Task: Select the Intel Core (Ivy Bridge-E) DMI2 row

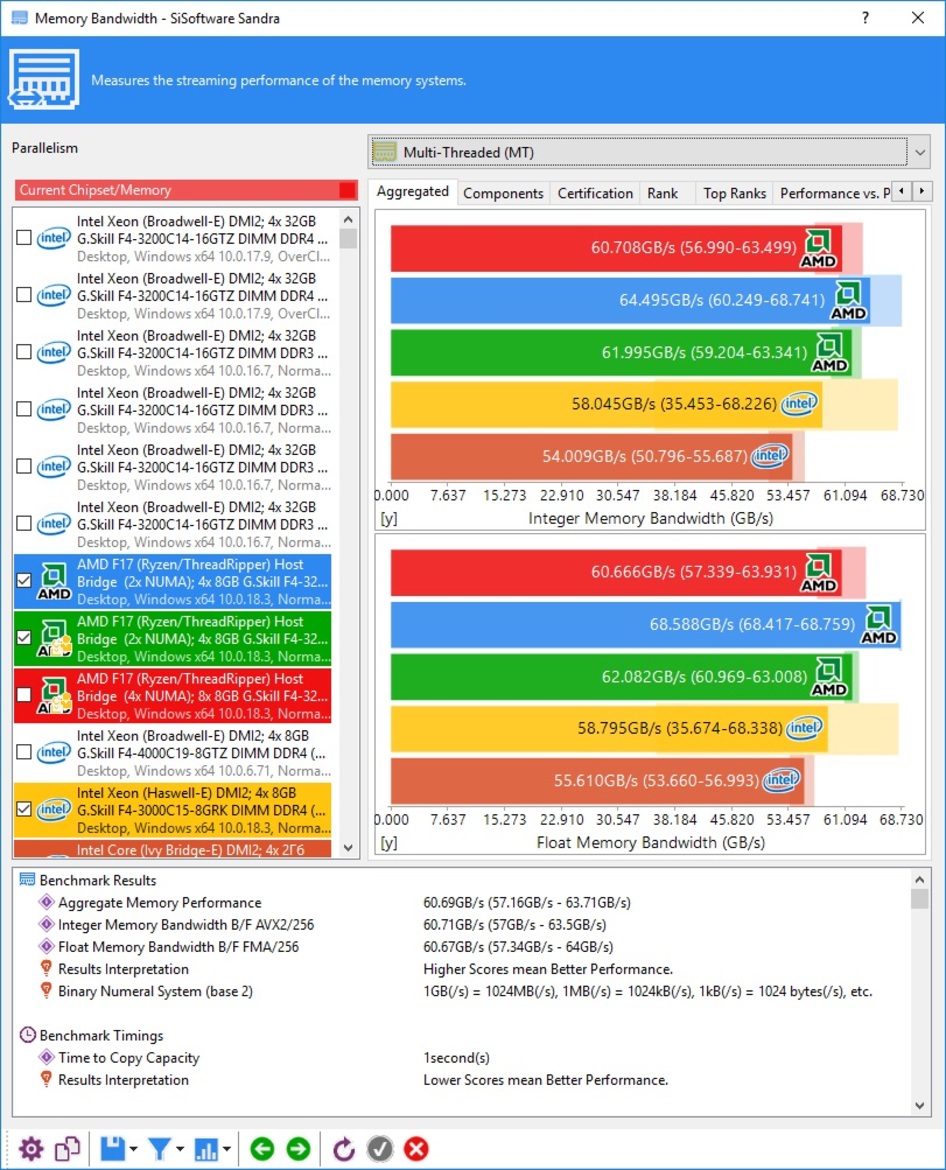Action: point(172,849)
